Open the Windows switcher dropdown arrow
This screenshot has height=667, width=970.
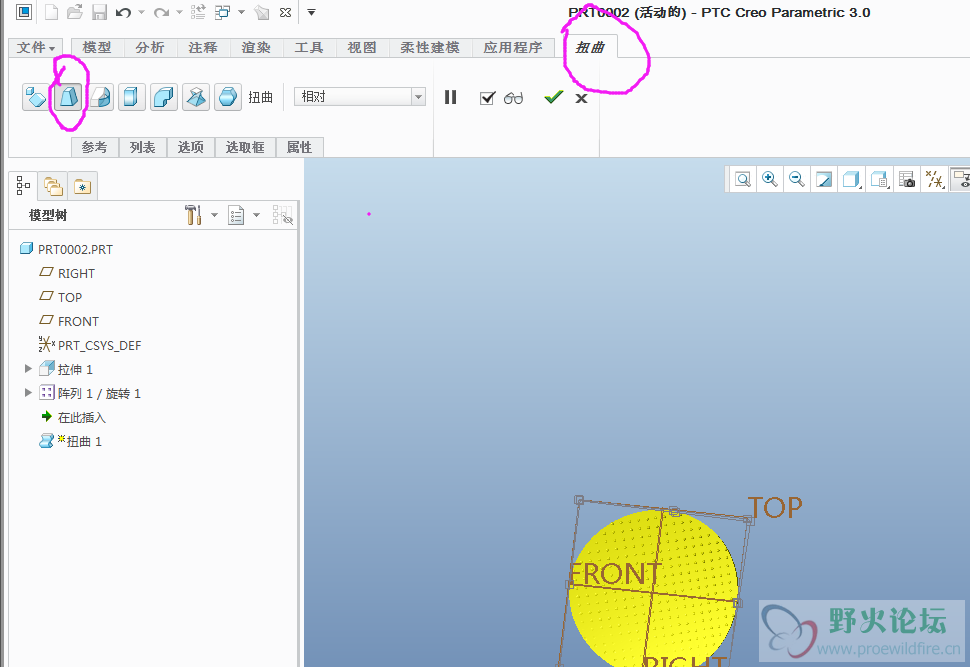[241, 12]
